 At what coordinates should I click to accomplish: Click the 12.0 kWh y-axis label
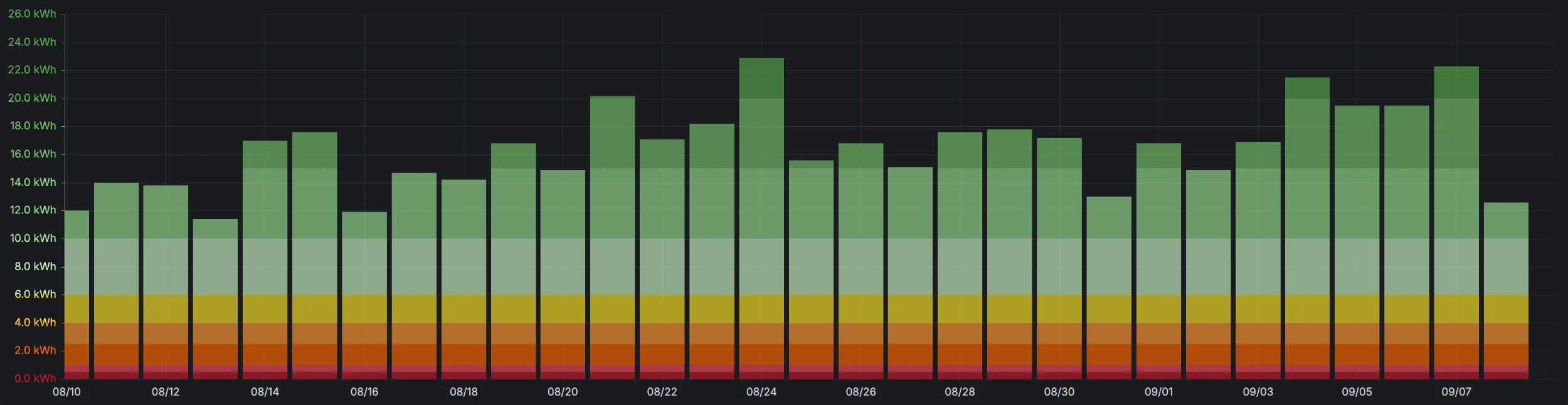point(33,210)
